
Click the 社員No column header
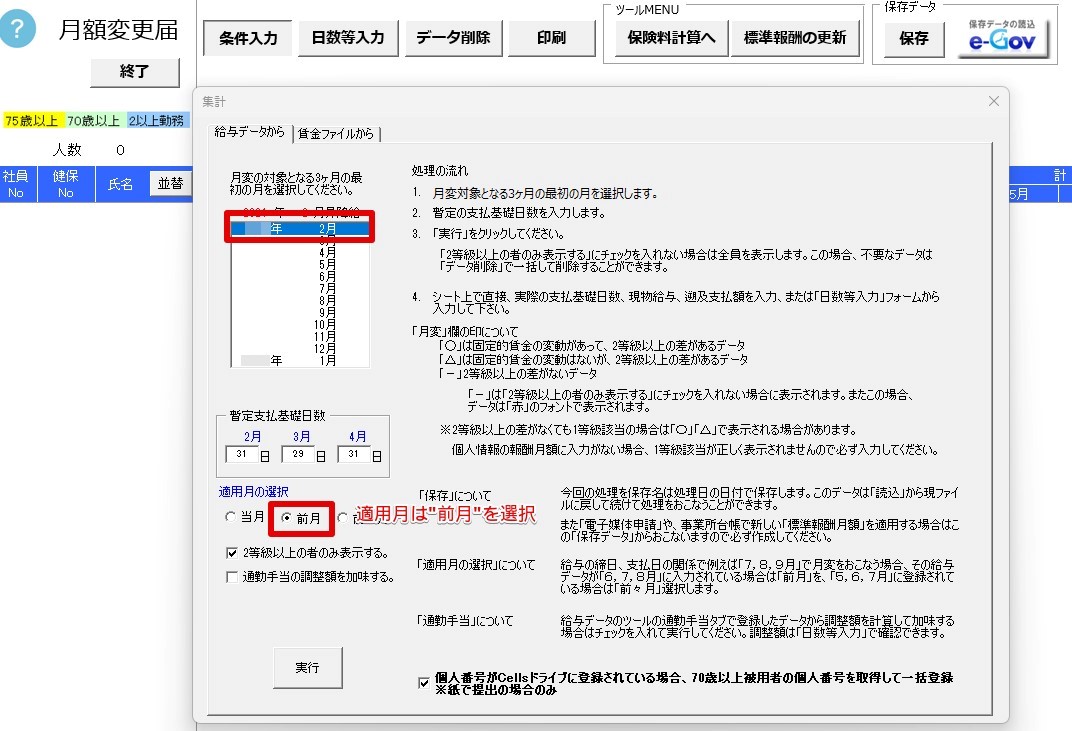pos(16,184)
